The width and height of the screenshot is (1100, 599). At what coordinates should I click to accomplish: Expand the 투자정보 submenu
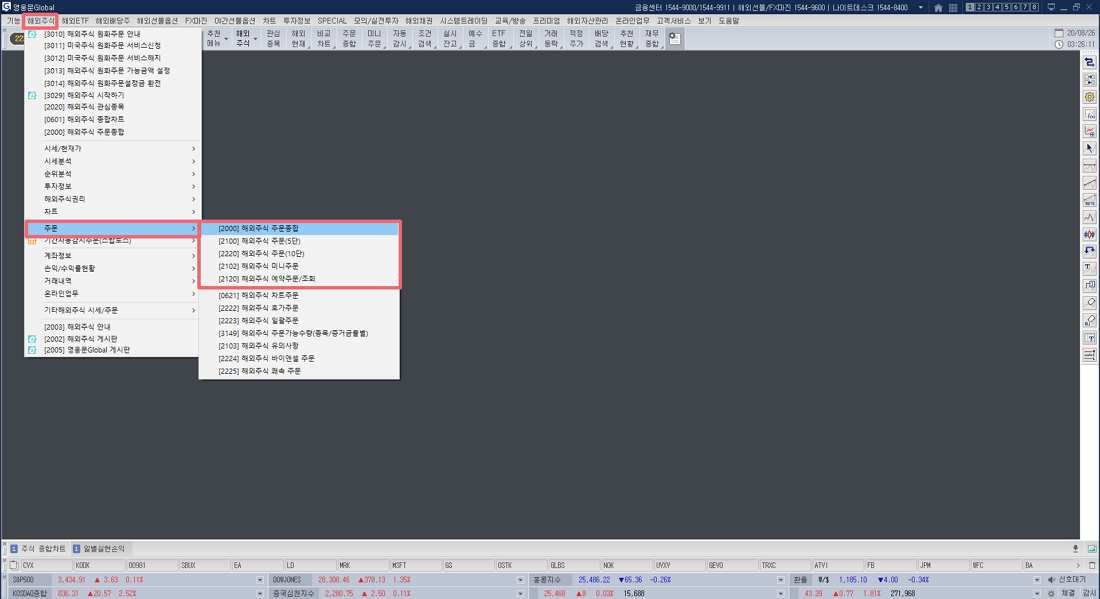coord(112,187)
